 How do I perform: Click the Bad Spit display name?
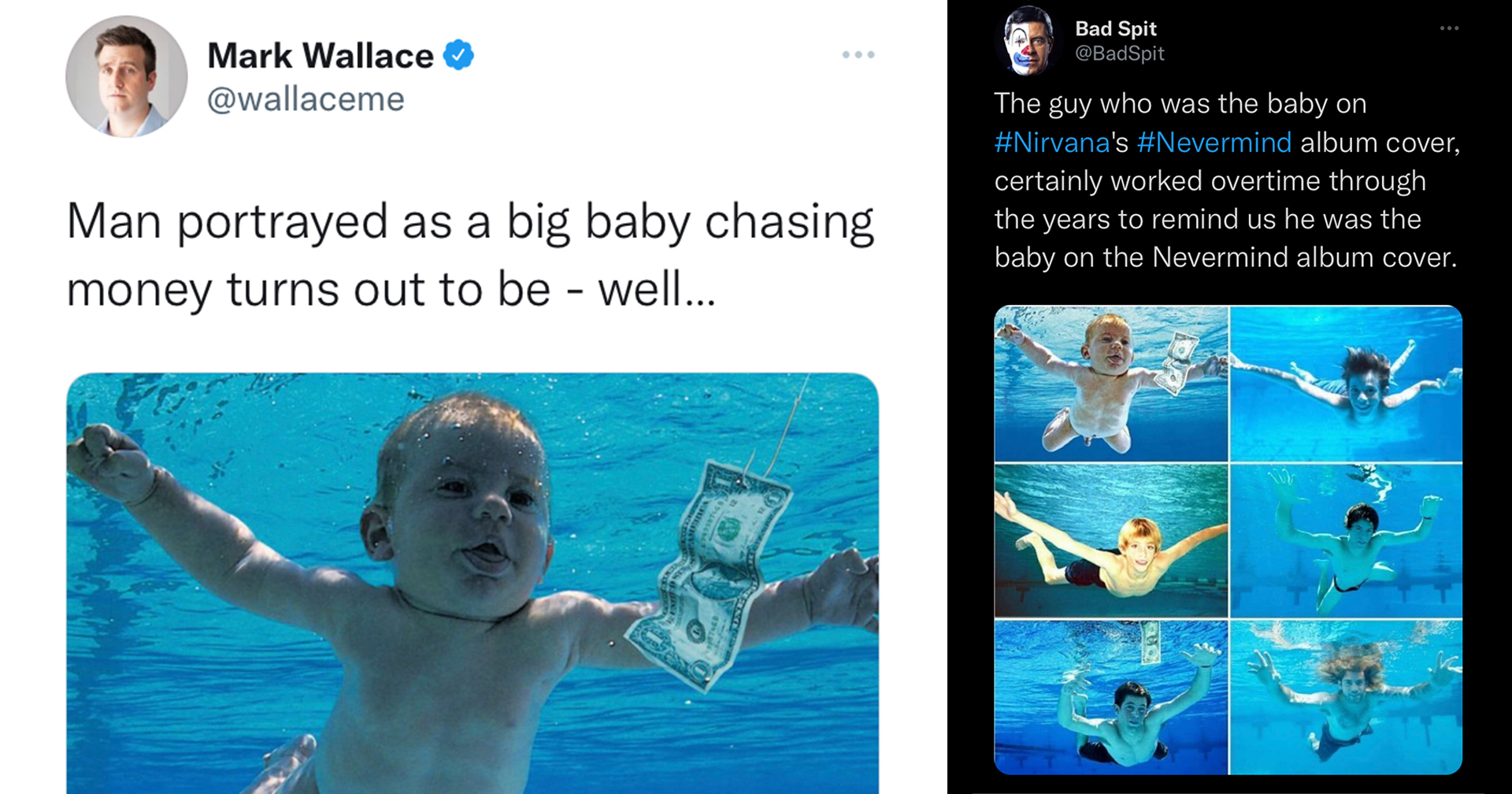tap(1116, 29)
